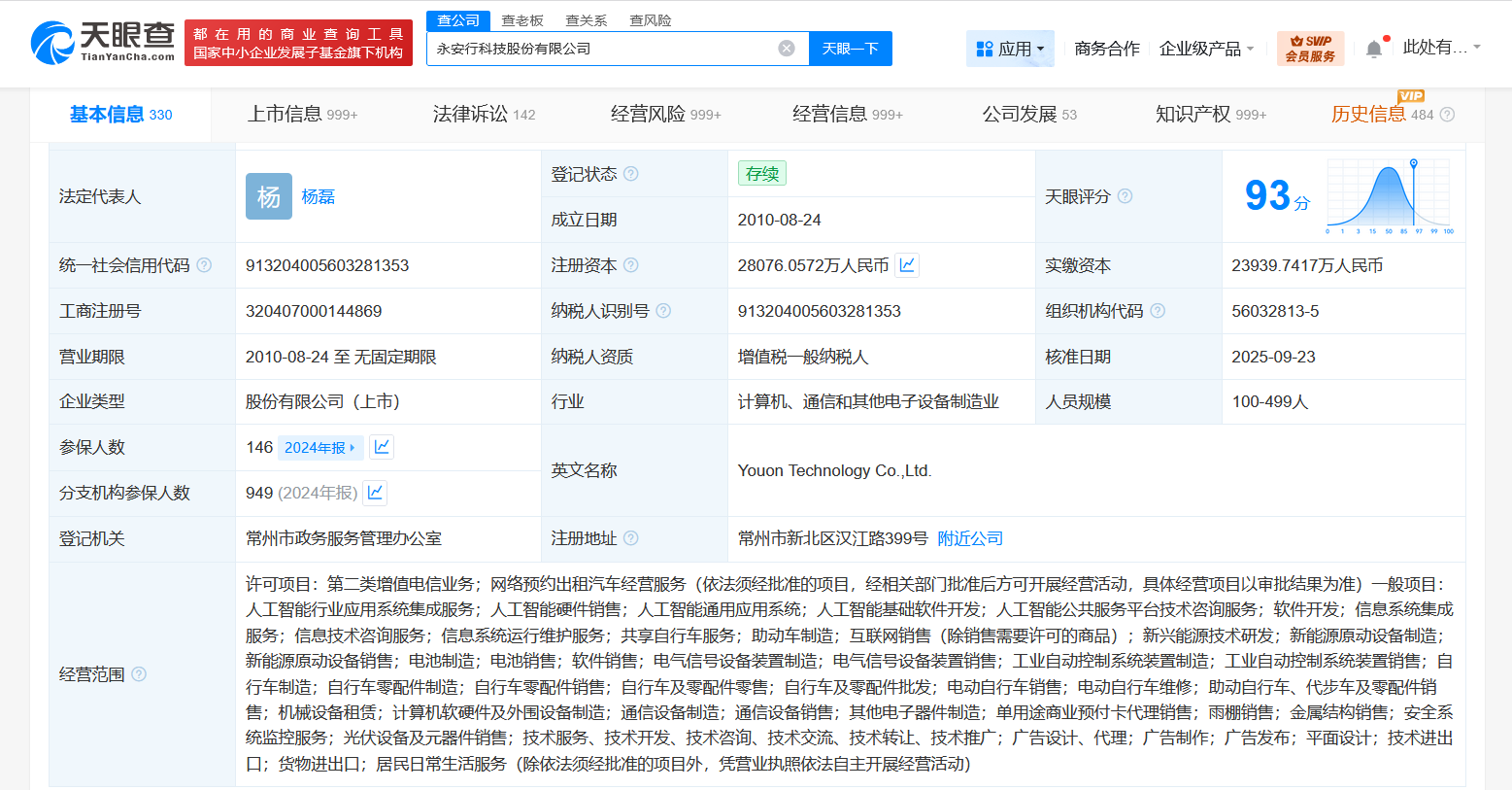The width and height of the screenshot is (1512, 790).
Task: Click the help icon next to 统一社会信用代码
Action: [x=203, y=263]
